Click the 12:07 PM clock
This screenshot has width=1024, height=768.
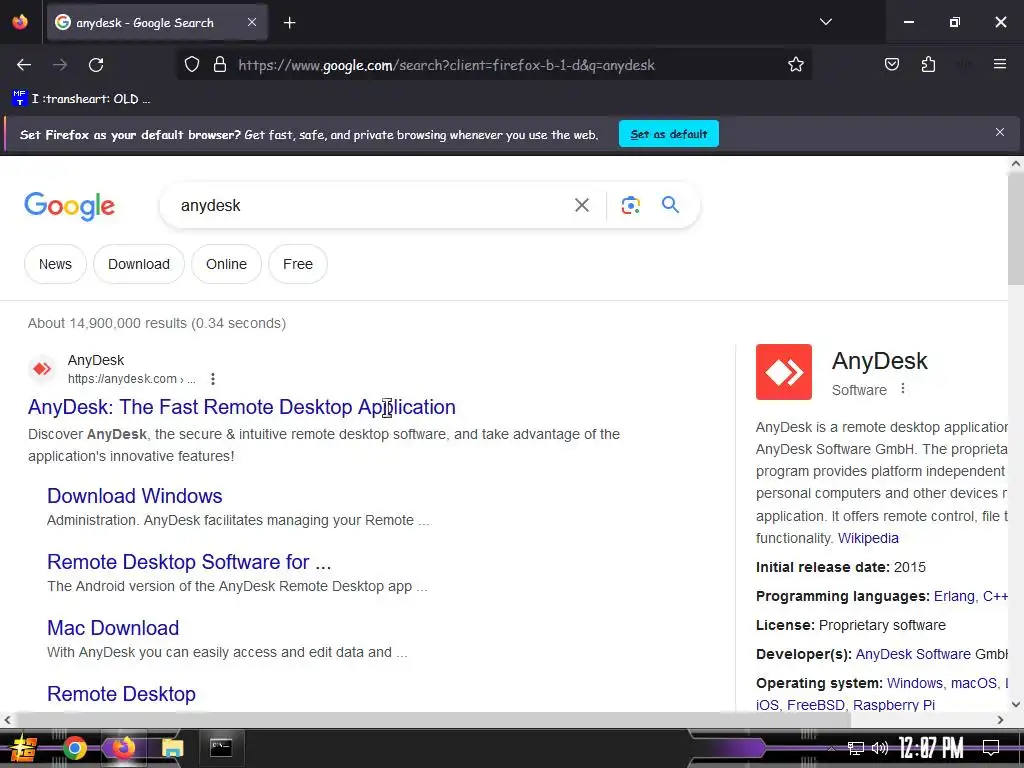click(x=931, y=748)
